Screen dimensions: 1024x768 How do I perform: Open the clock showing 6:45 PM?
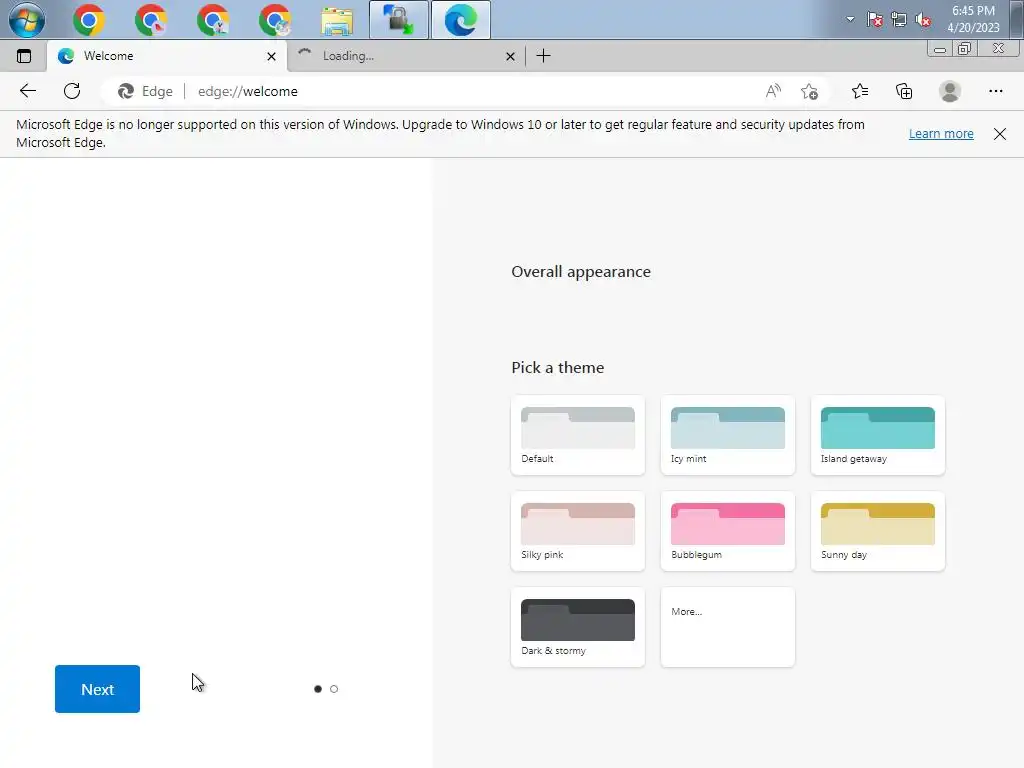pos(973,19)
